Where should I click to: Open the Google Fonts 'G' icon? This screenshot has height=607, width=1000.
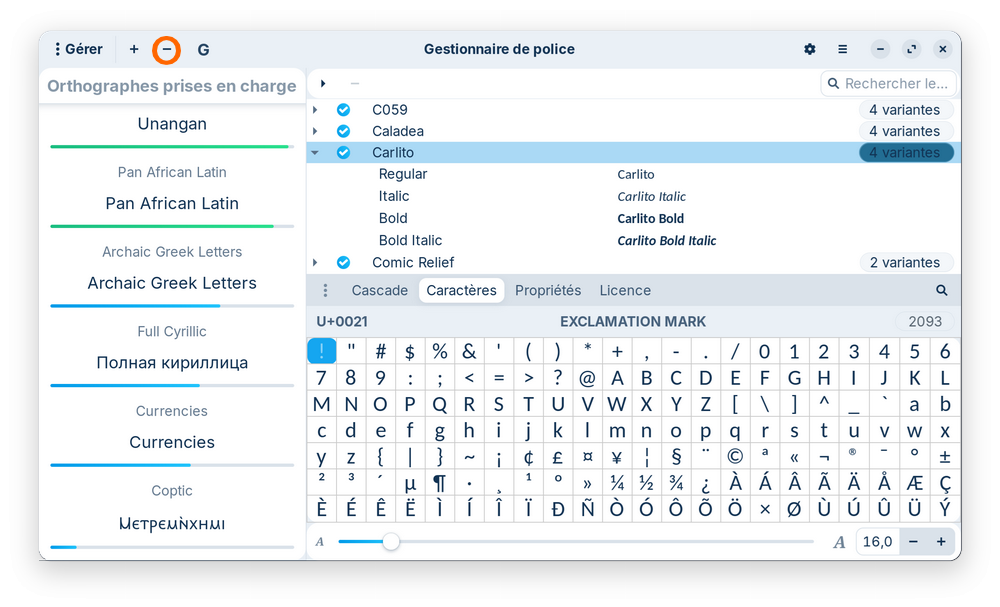(203, 49)
